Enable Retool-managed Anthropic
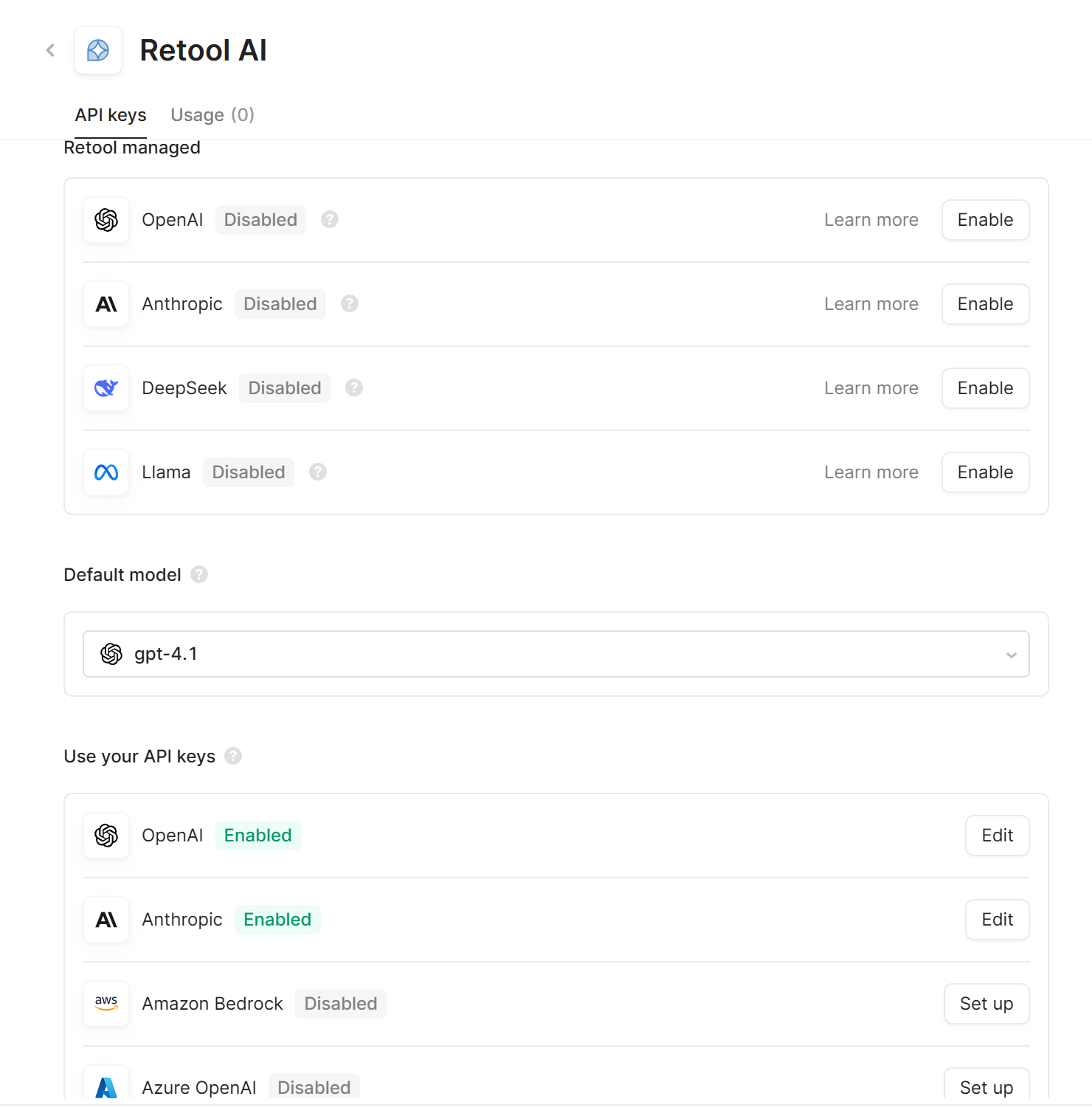The height and width of the screenshot is (1116, 1092). [x=985, y=304]
